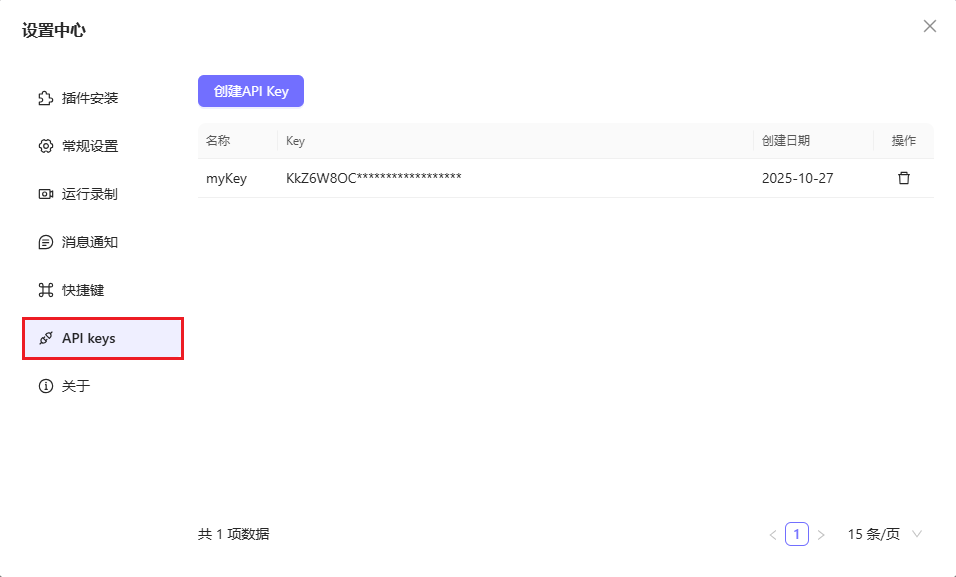Image resolution: width=956 pixels, height=577 pixels.
Task: Click the gear icon next to 常规设置
Action: [45, 145]
